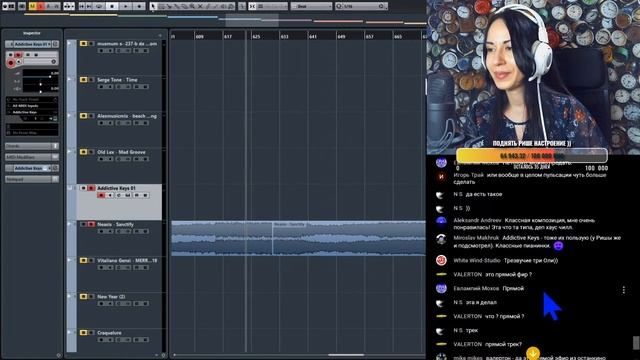Disable solo on Addictive Keys 01 track

[91, 188]
